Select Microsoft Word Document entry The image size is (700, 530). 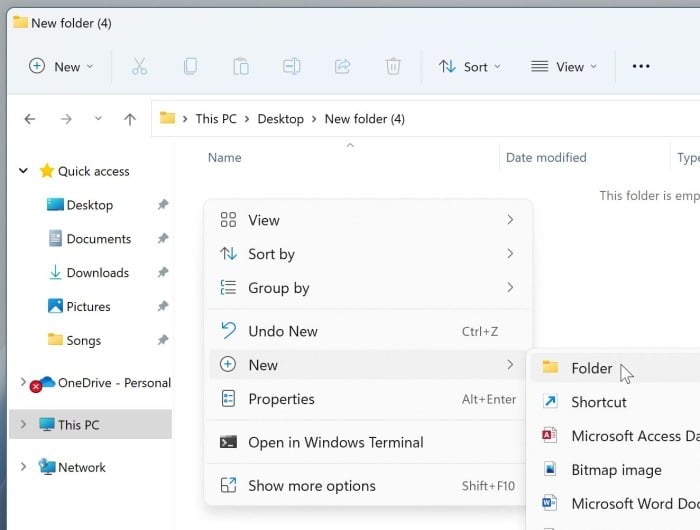point(616,504)
